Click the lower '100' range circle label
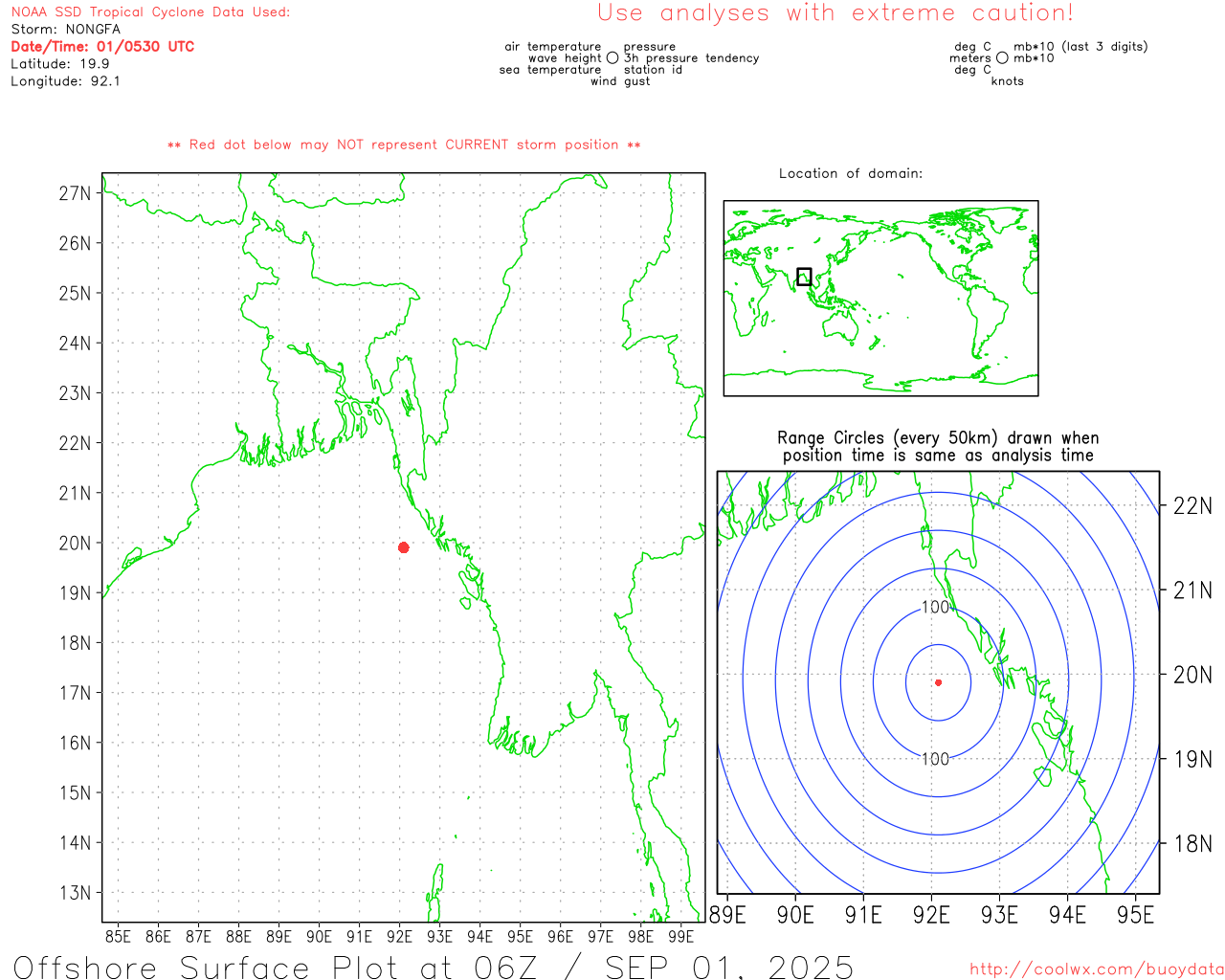The height and width of the screenshot is (980, 1225). click(935, 759)
